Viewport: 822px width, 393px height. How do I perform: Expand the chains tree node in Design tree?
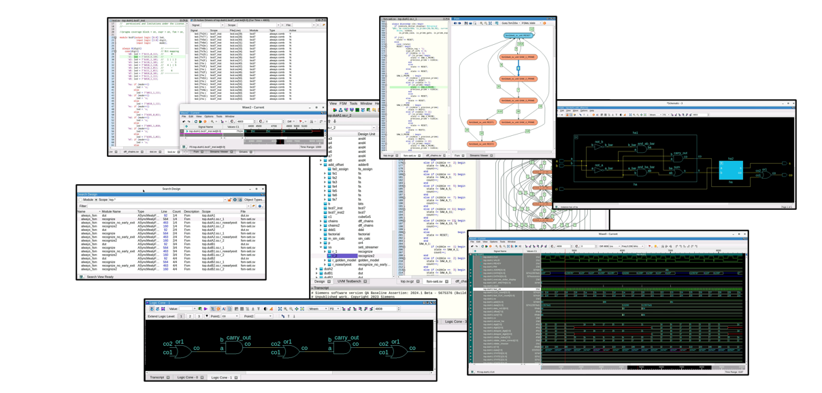point(321,221)
